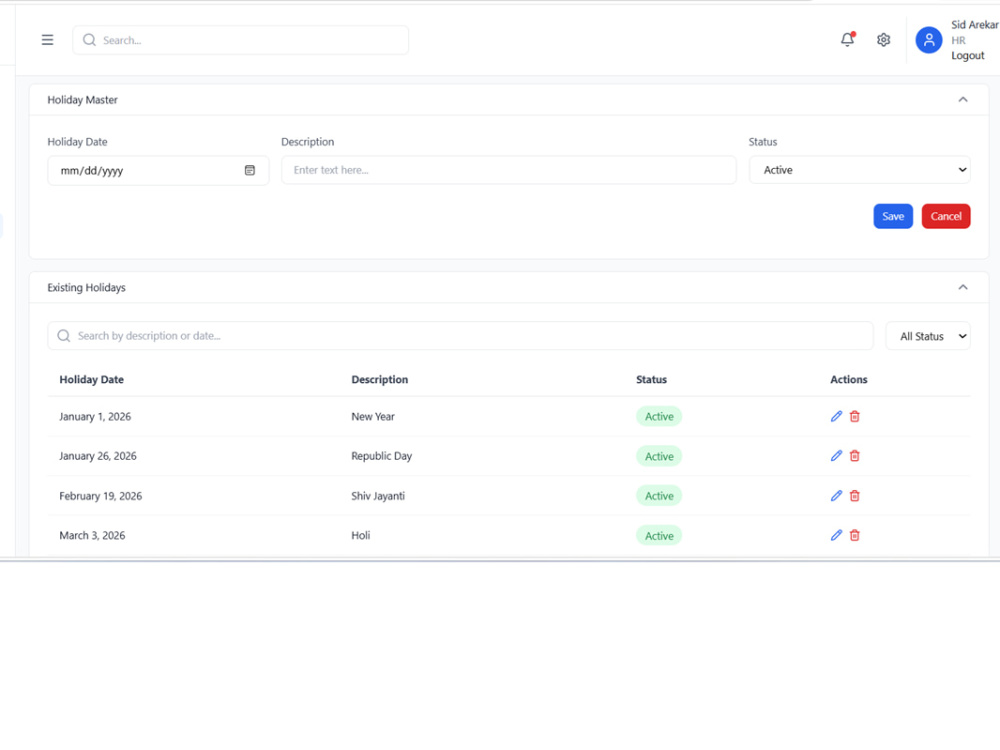
Task: Click the Republic Day description cell
Action: point(381,456)
